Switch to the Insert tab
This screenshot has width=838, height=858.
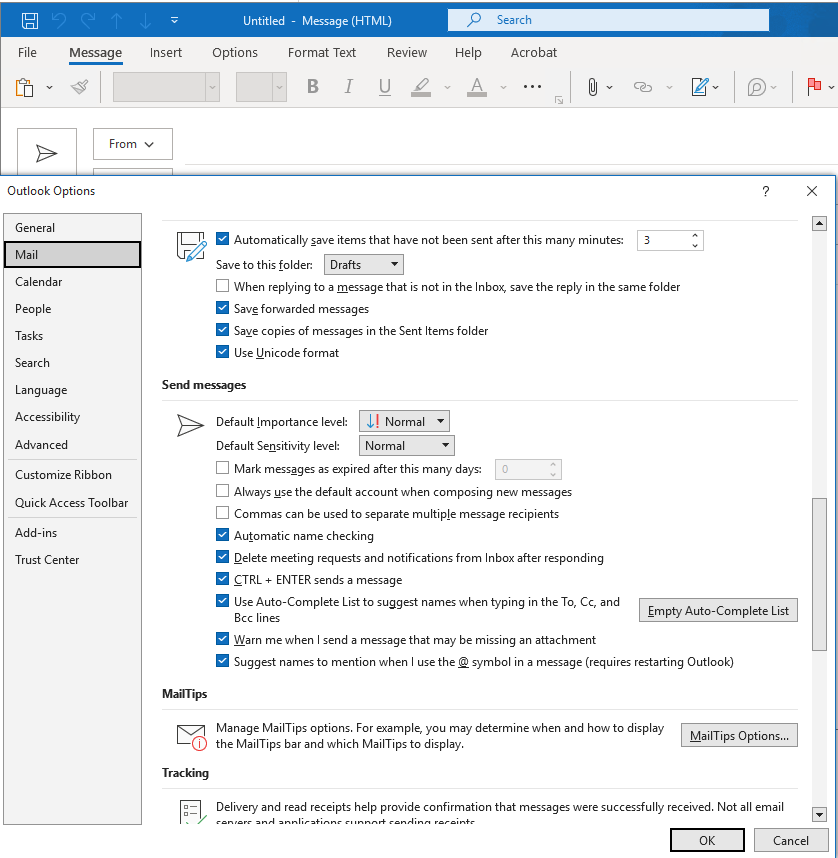coord(166,53)
